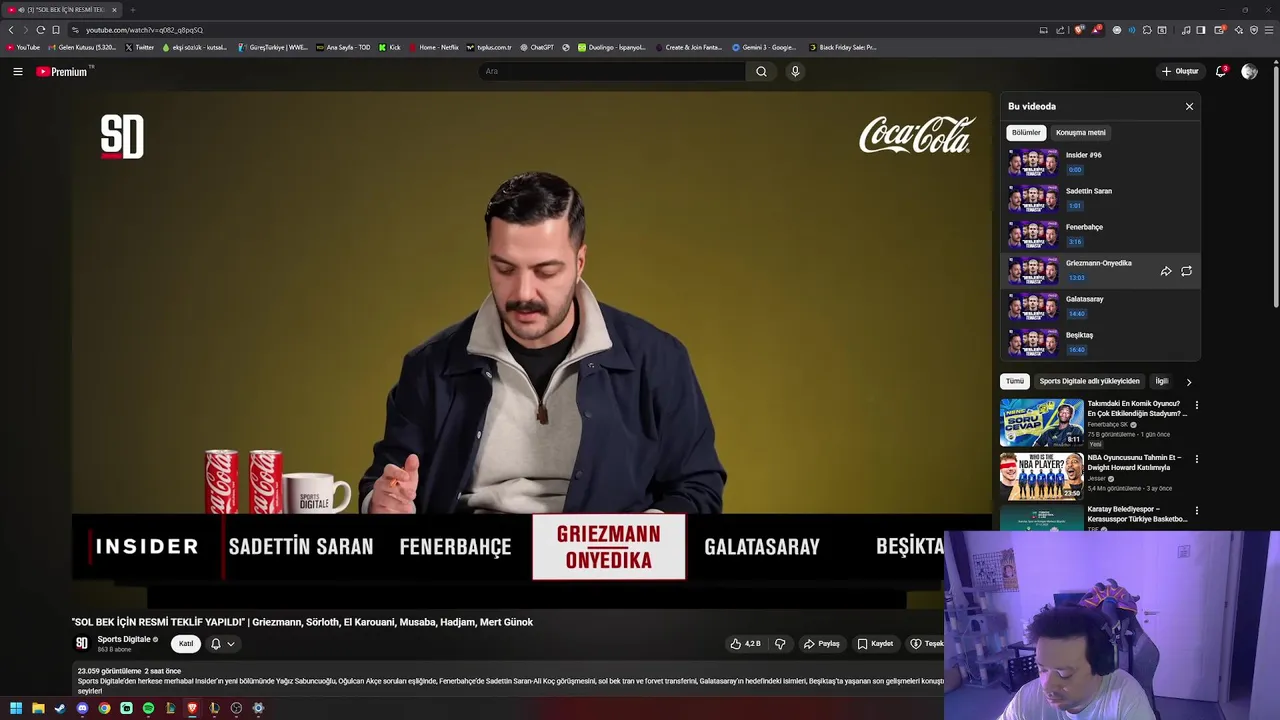The height and width of the screenshot is (720, 1280).
Task: Open Google Chrome from taskbar
Action: coord(104,708)
